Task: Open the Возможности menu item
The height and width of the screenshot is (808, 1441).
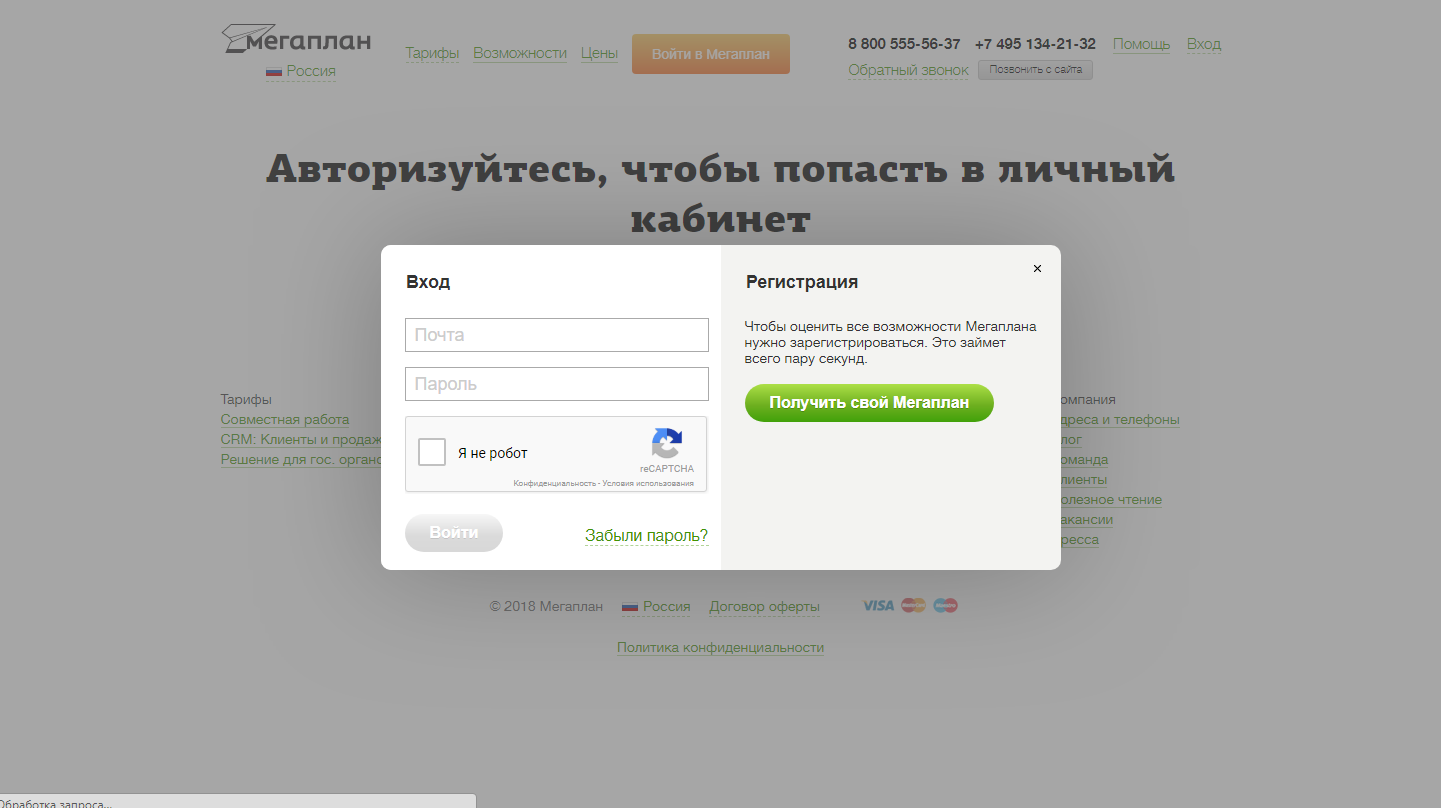Action: [520, 53]
